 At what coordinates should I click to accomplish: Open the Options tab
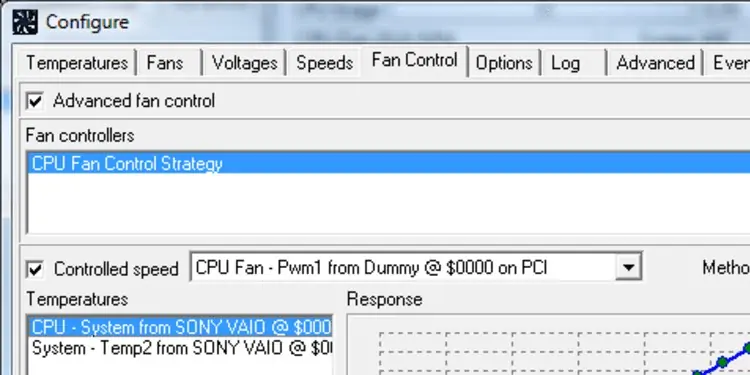point(504,63)
